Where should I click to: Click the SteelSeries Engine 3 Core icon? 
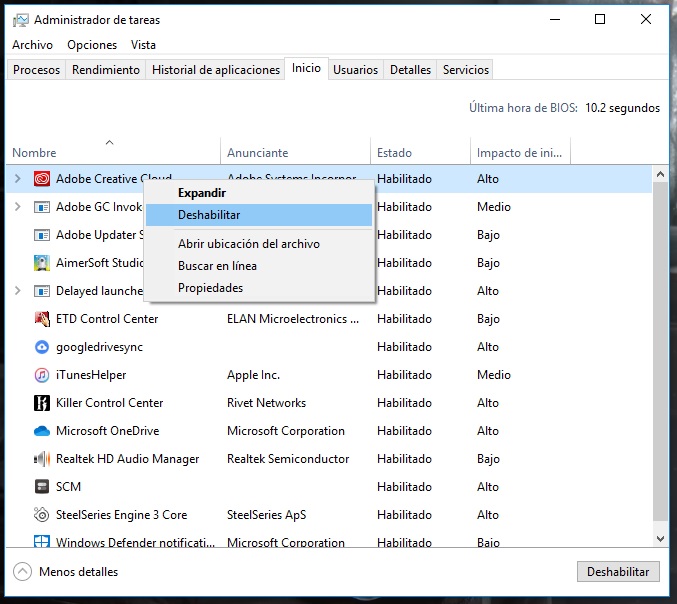click(x=42, y=515)
